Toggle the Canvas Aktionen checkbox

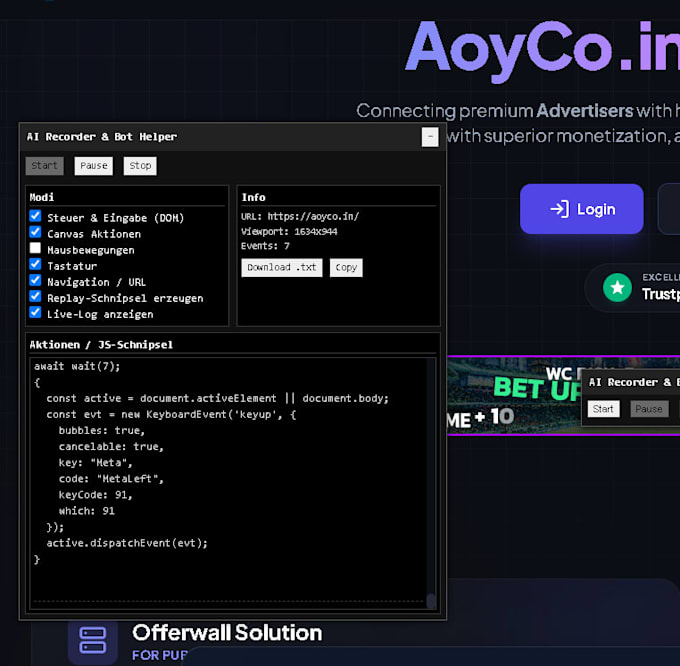[36, 232]
